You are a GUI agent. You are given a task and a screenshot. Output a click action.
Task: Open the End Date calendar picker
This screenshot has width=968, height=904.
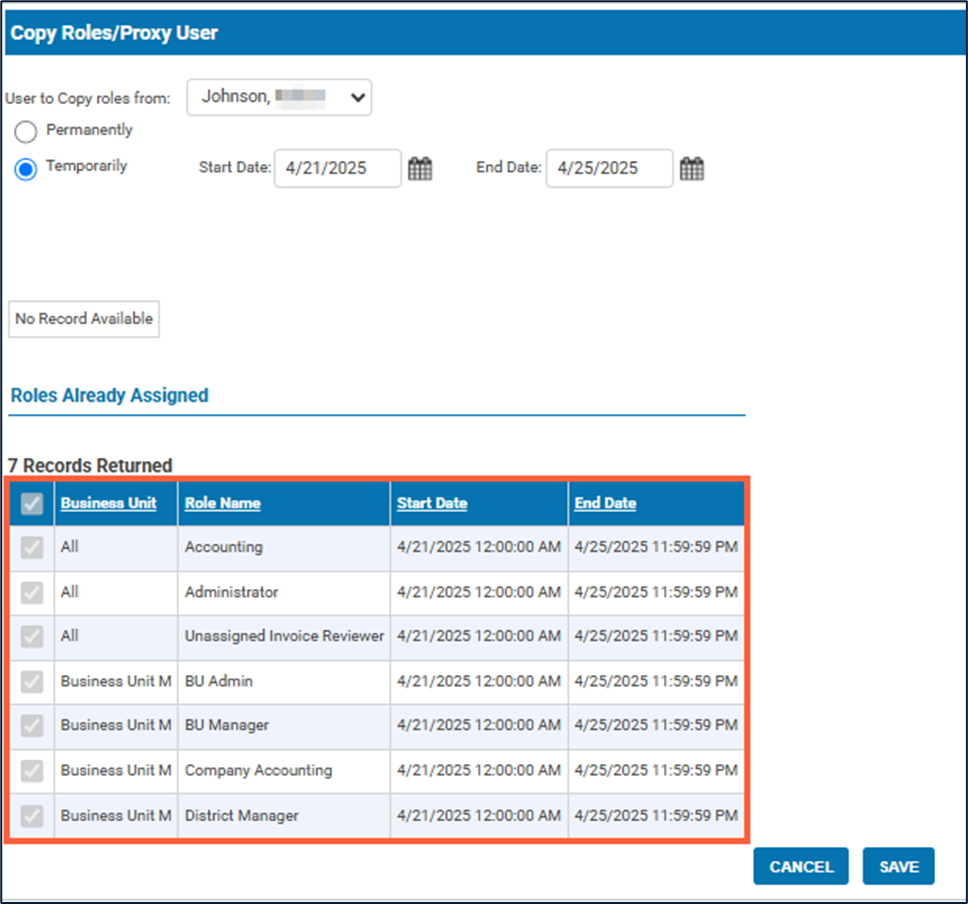click(691, 169)
